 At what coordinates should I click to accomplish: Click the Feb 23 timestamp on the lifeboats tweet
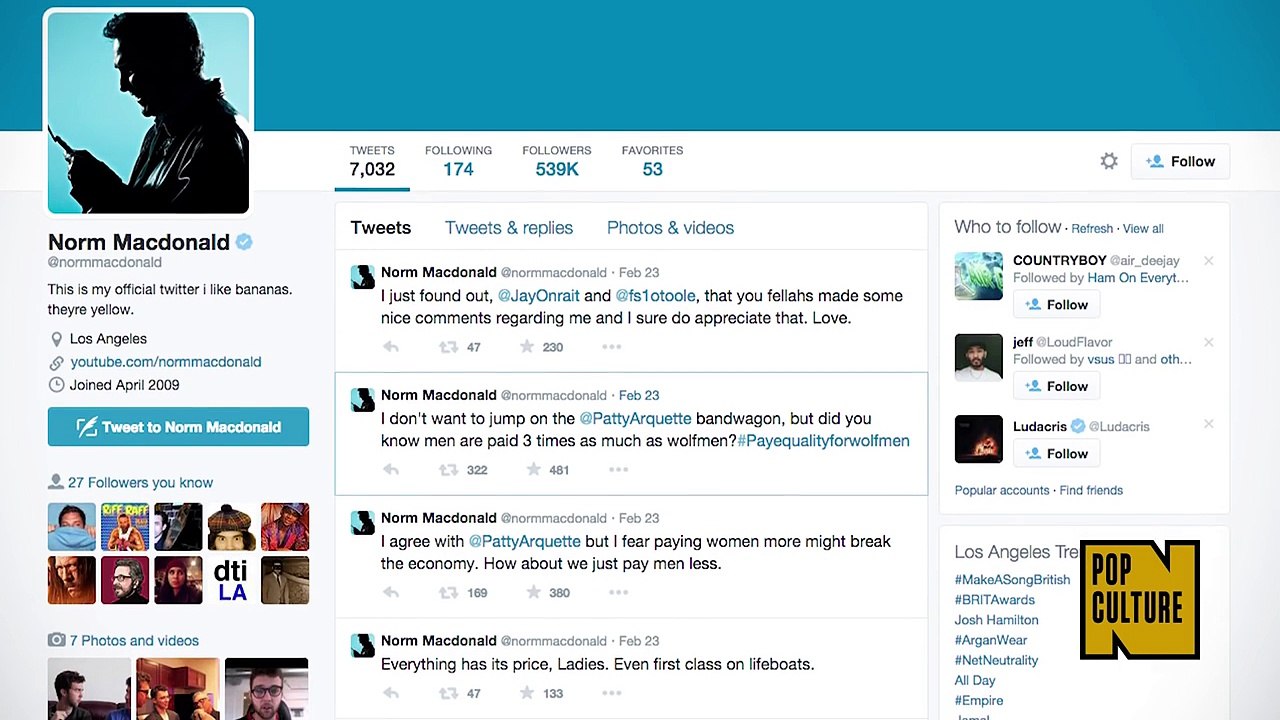click(639, 641)
